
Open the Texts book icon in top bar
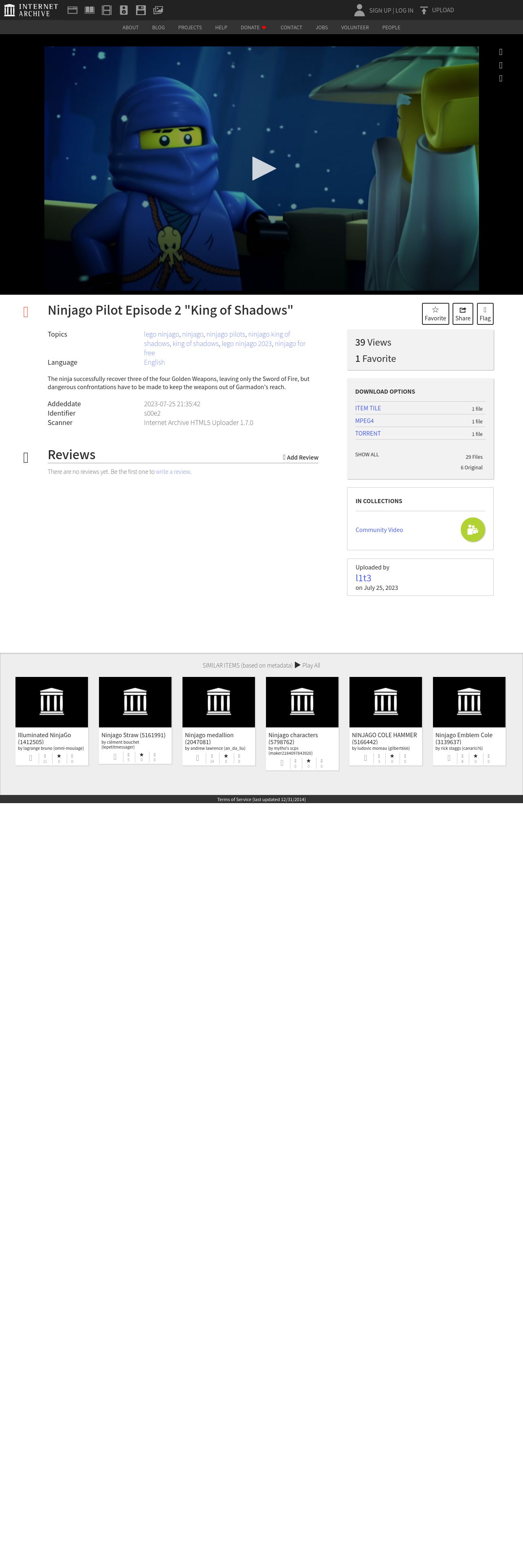point(90,10)
